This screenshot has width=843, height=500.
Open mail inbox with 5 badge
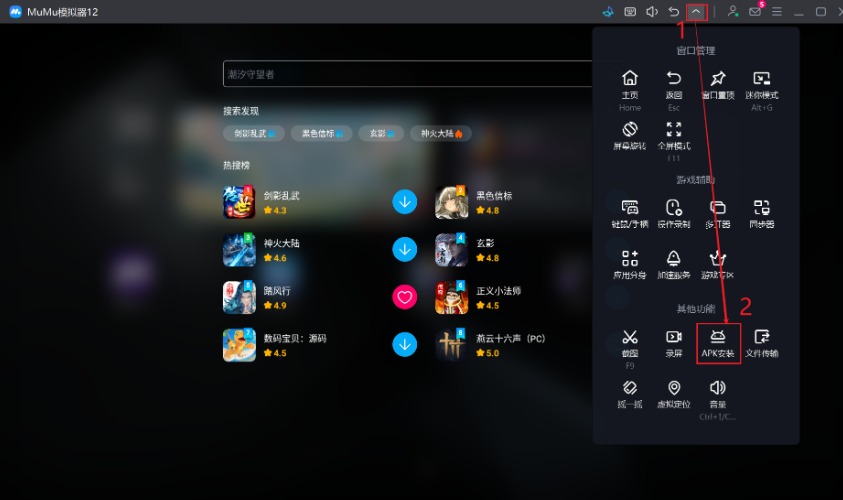point(755,11)
